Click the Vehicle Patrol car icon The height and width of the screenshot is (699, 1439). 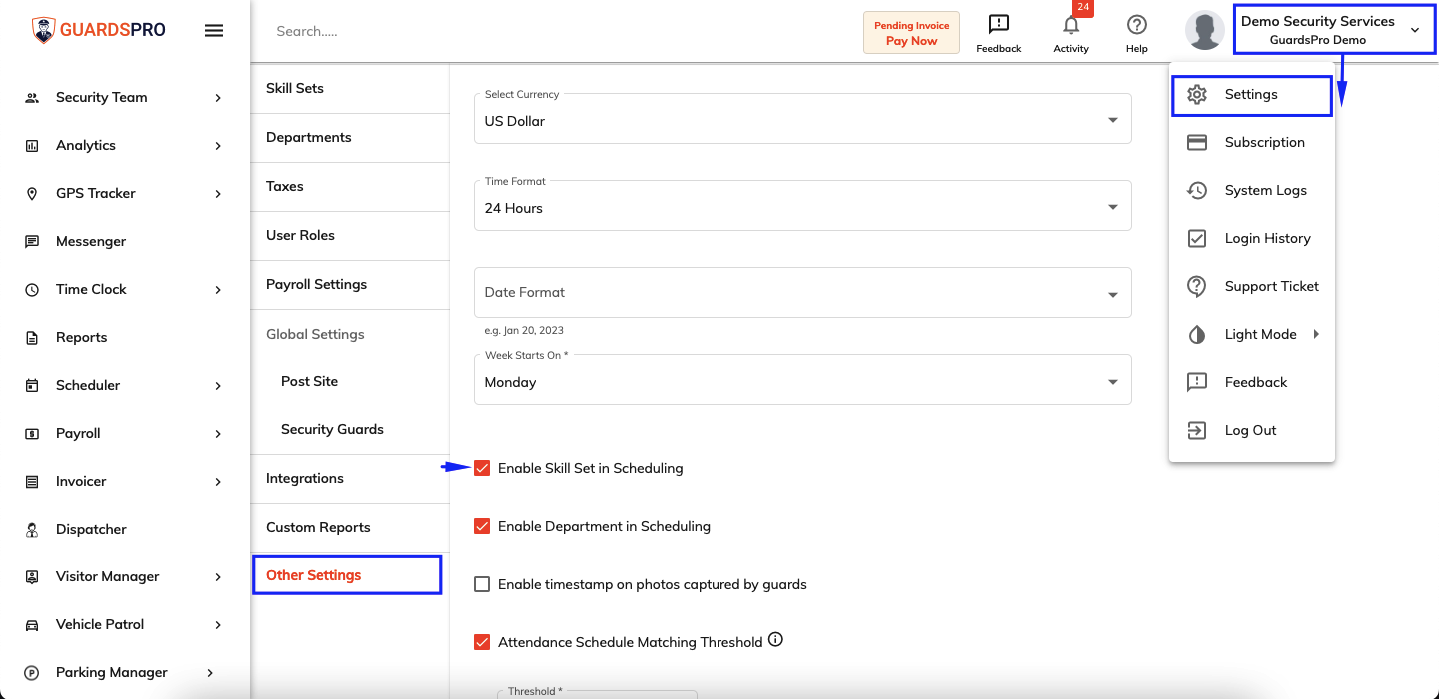pyautogui.click(x=32, y=624)
